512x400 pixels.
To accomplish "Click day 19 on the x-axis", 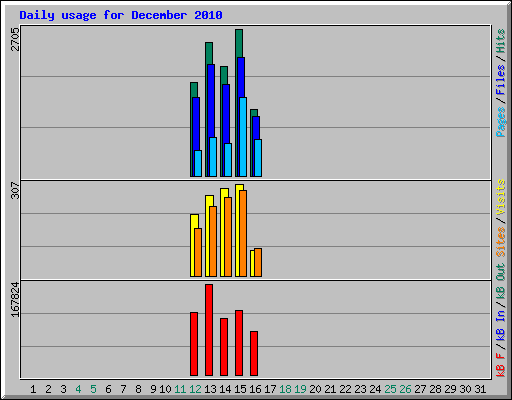I will point(300,389).
